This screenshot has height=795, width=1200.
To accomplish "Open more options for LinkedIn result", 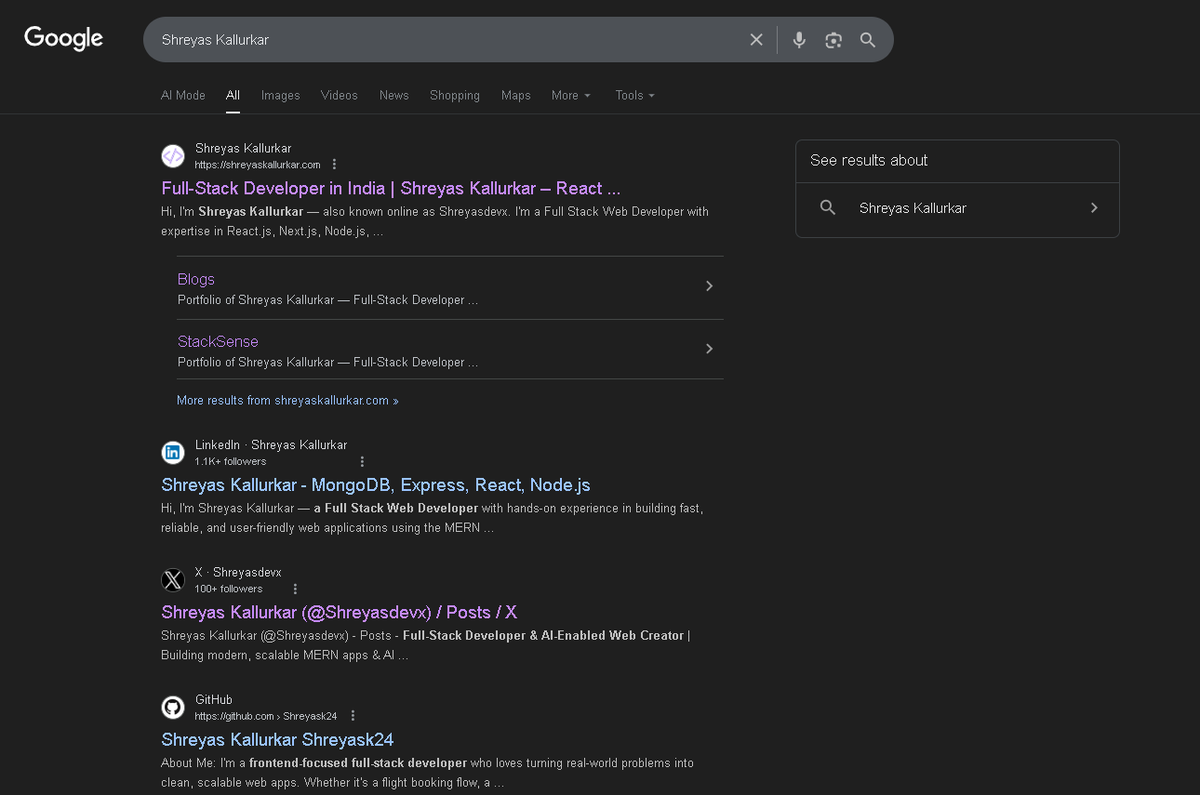I will point(362,462).
